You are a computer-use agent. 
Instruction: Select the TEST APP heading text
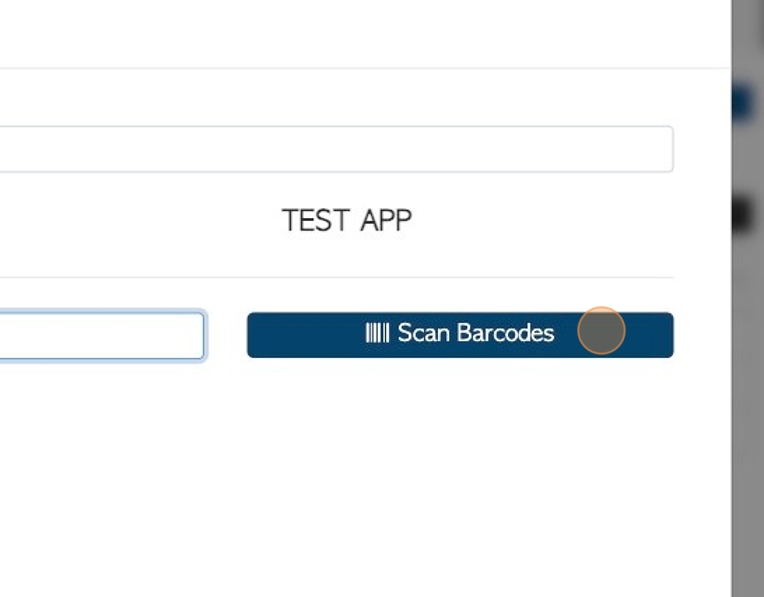click(347, 220)
